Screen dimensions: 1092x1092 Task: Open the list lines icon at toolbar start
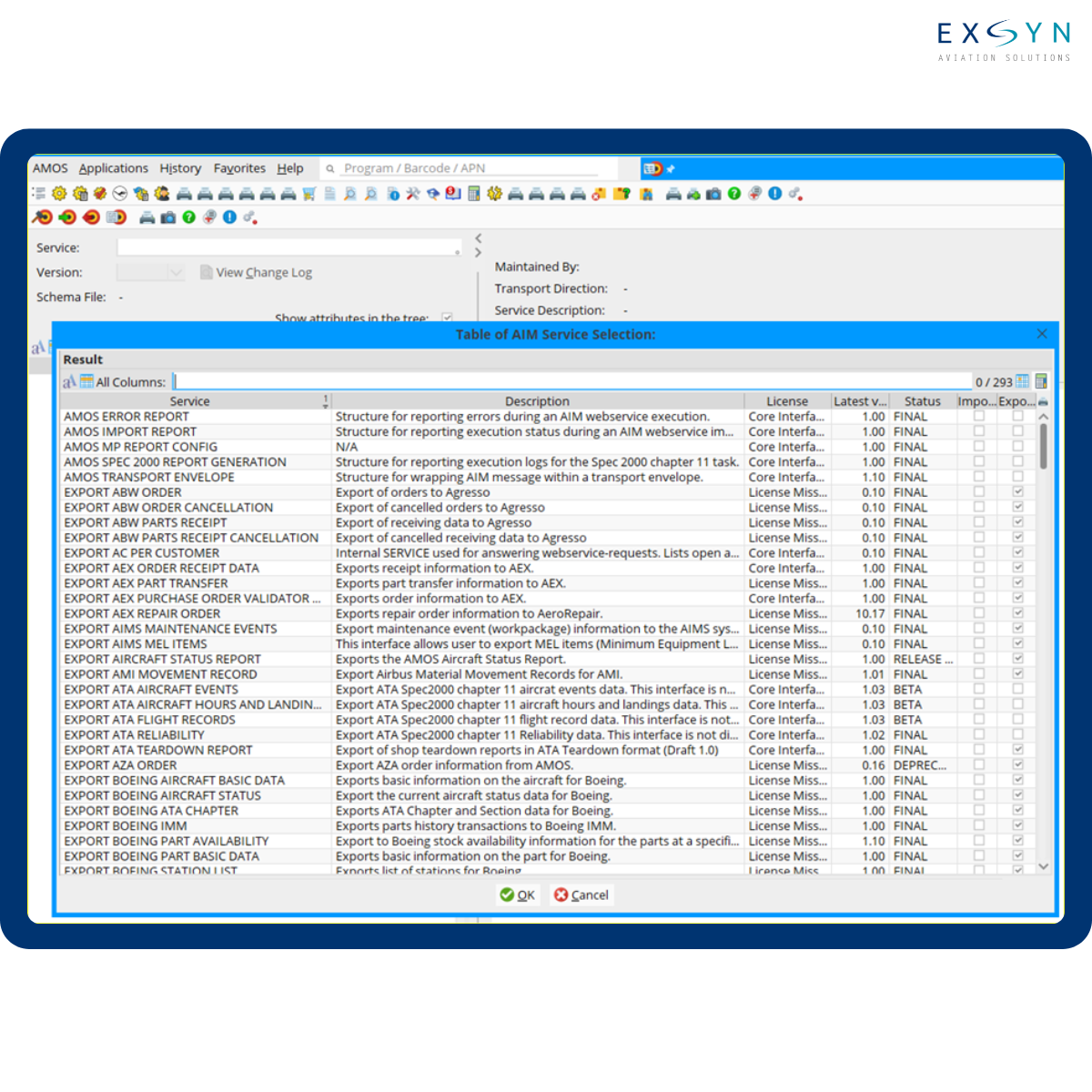click(38, 193)
